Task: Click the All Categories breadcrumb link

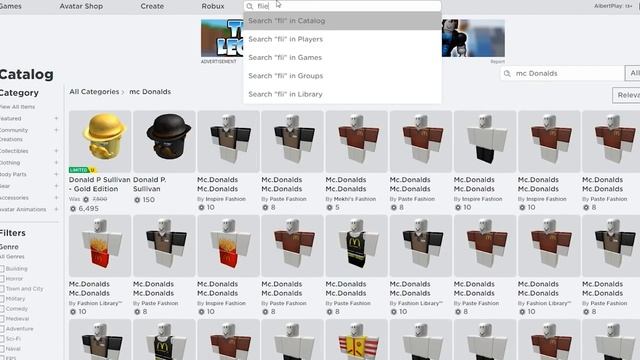Action: pyautogui.click(x=94, y=92)
